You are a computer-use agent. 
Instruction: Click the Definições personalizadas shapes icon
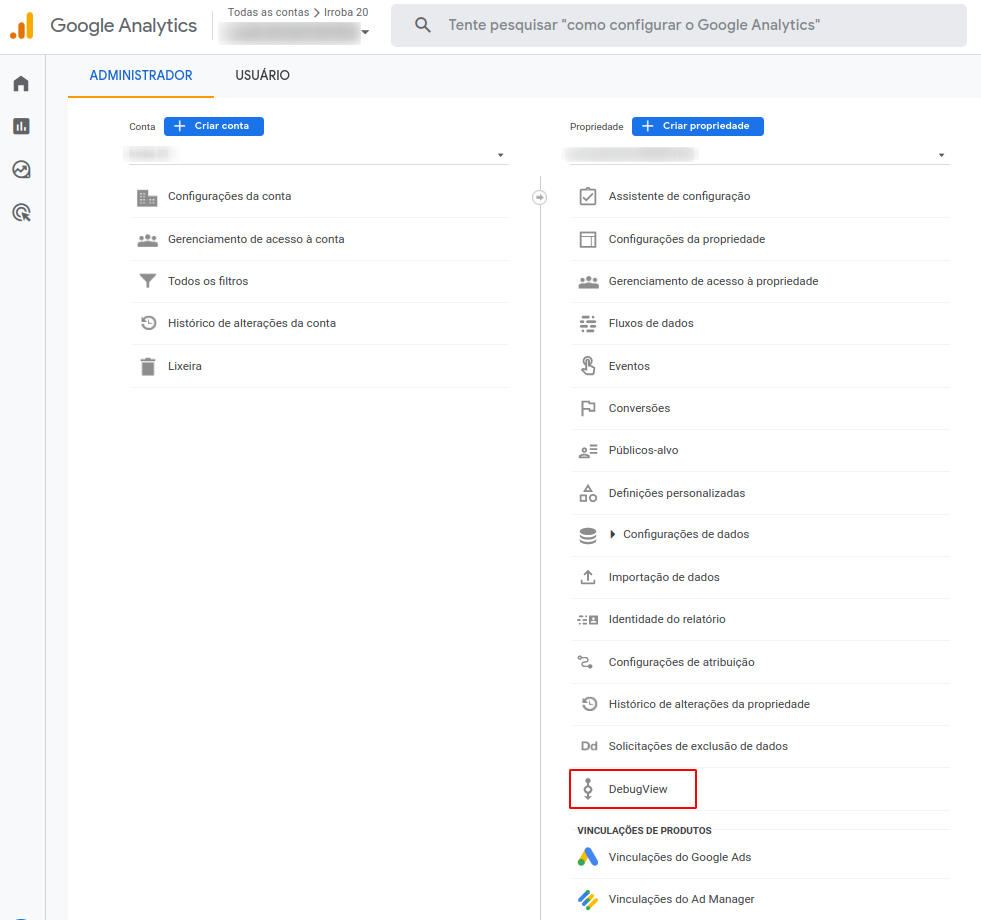[588, 493]
